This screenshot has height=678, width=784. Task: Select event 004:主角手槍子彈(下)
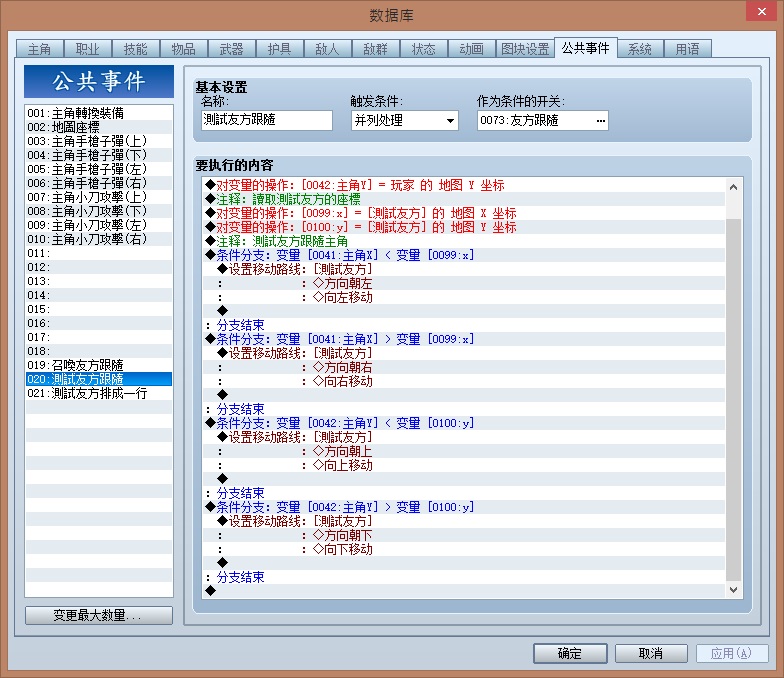coord(99,155)
